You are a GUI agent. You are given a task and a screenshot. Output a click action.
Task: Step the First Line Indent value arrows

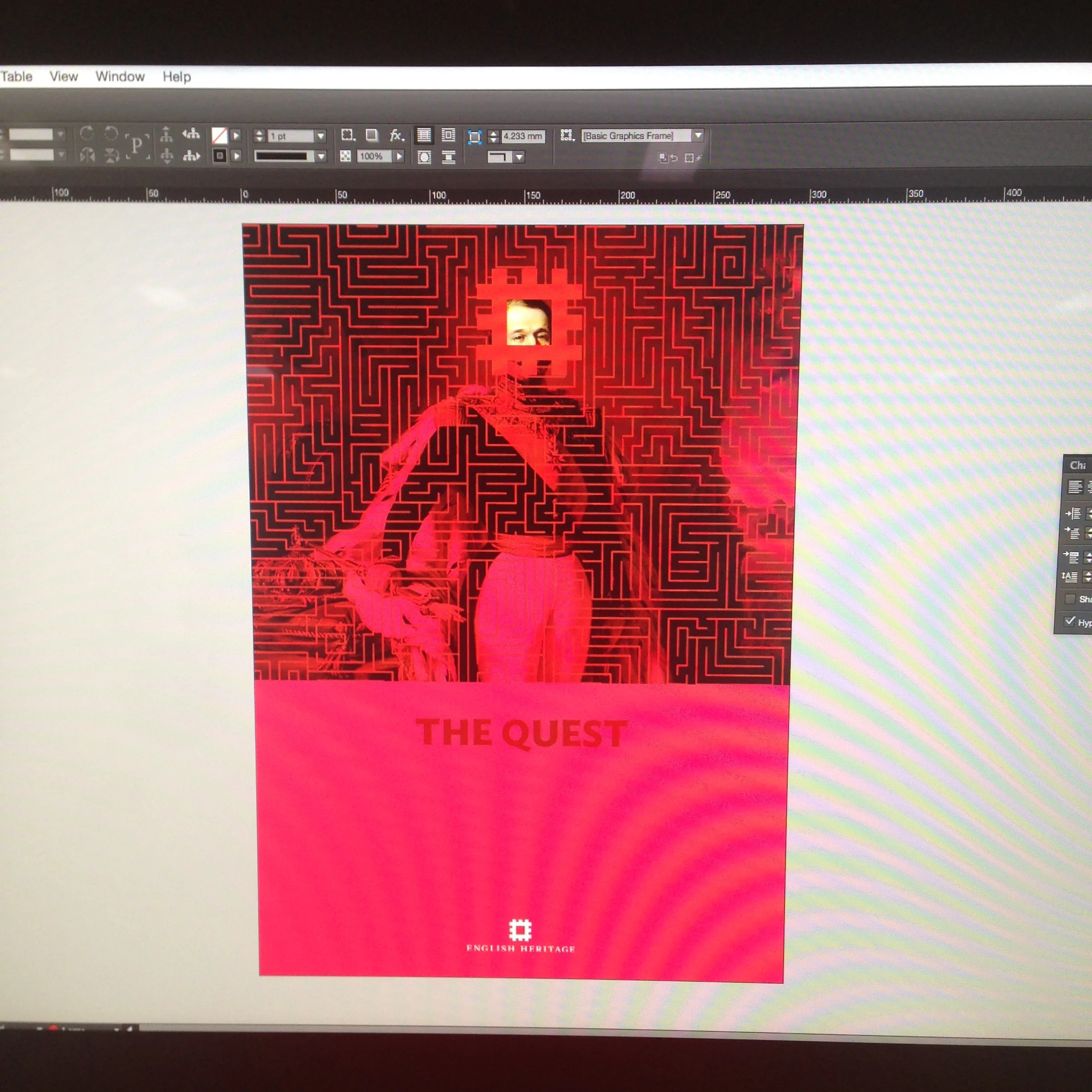click(1088, 533)
